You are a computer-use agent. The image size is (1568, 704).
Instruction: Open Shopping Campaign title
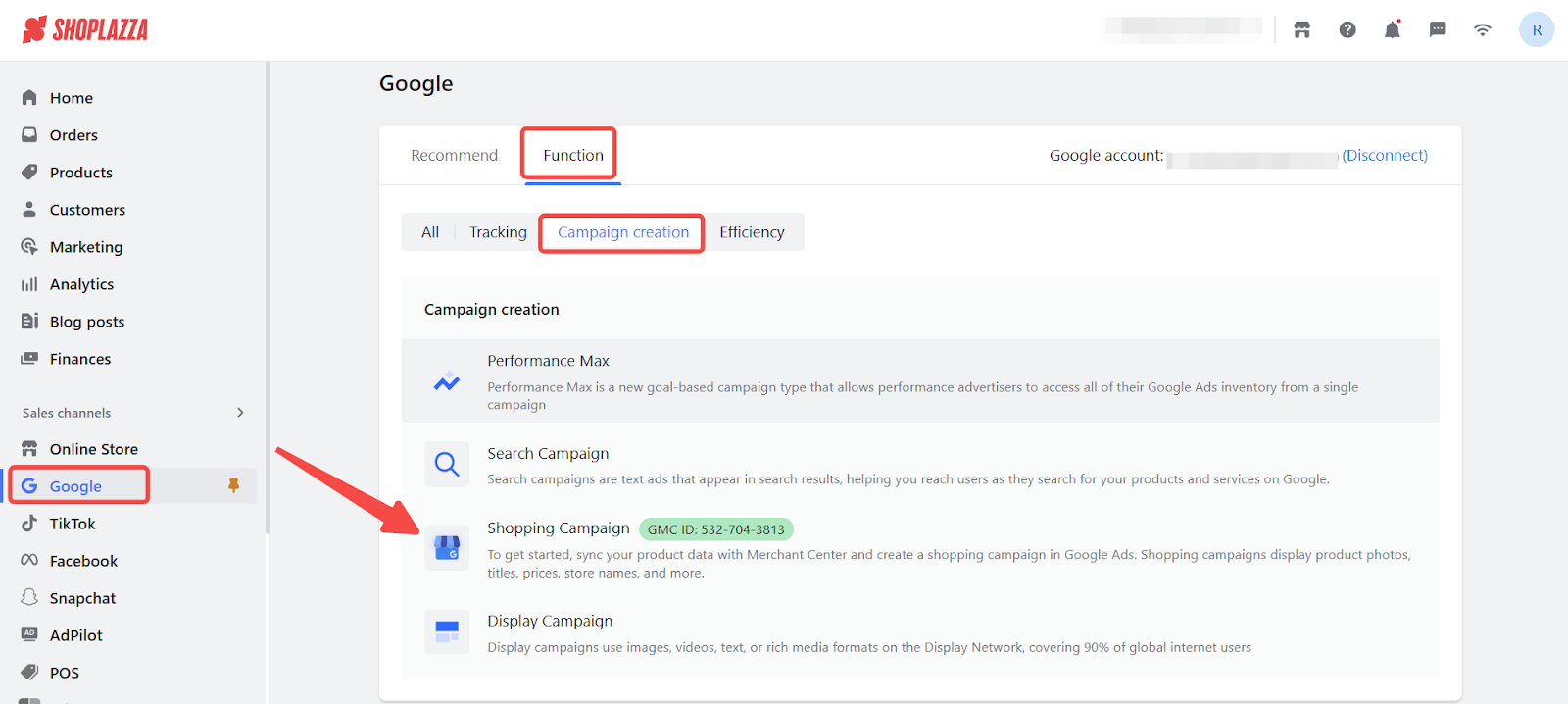coord(559,528)
